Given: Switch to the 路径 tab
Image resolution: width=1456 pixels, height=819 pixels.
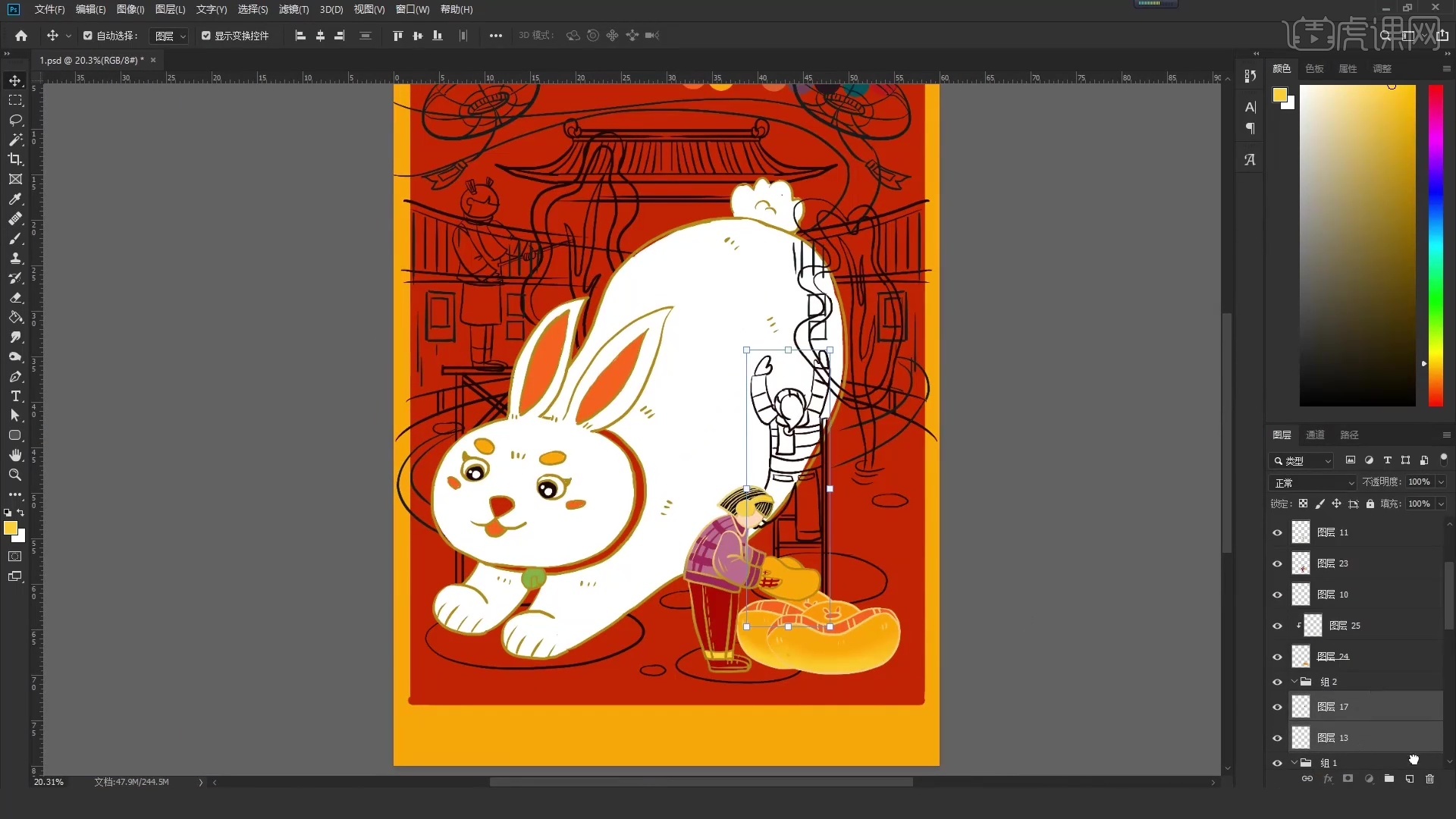Looking at the screenshot, I should click(x=1349, y=435).
